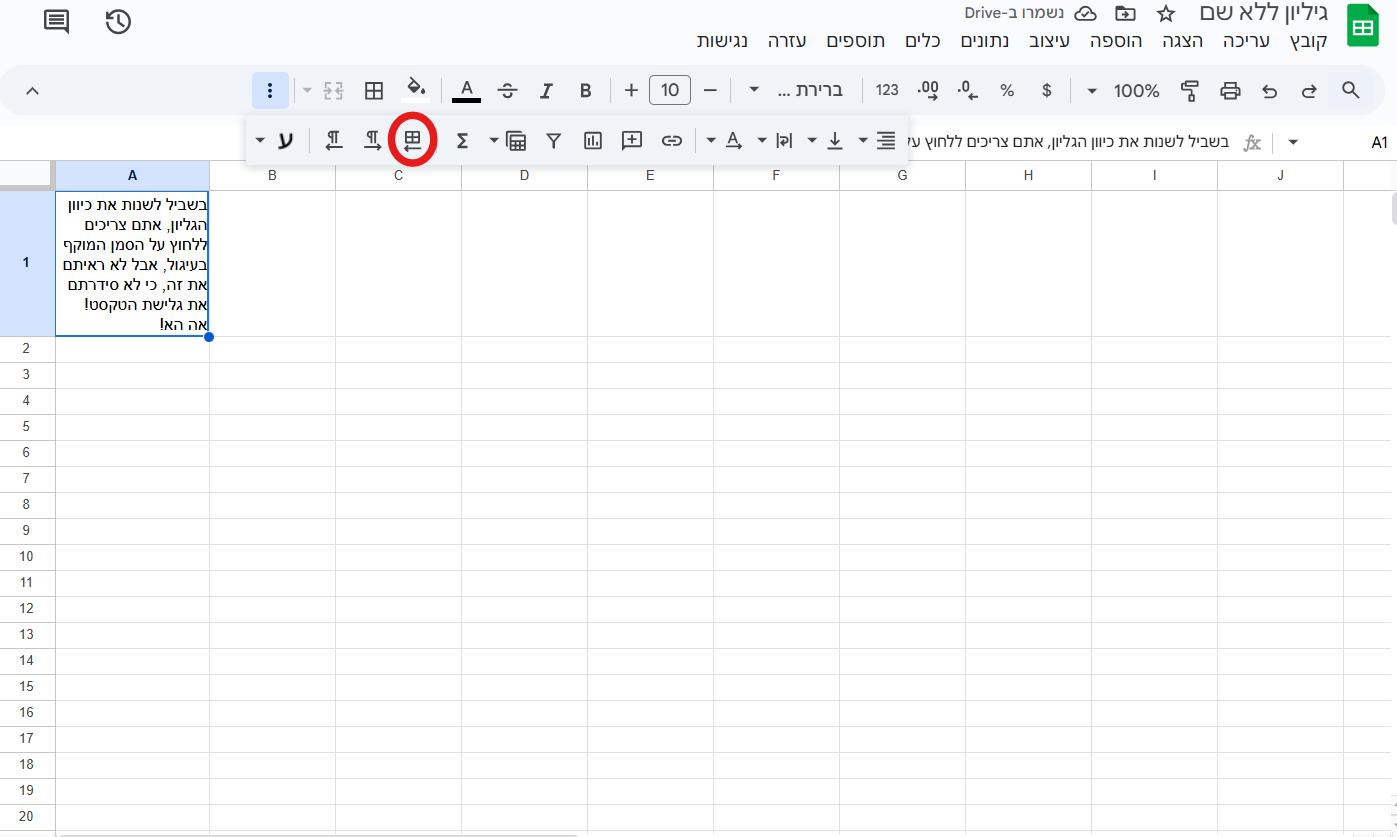
Task: Click the borders grid icon
Action: click(374, 91)
